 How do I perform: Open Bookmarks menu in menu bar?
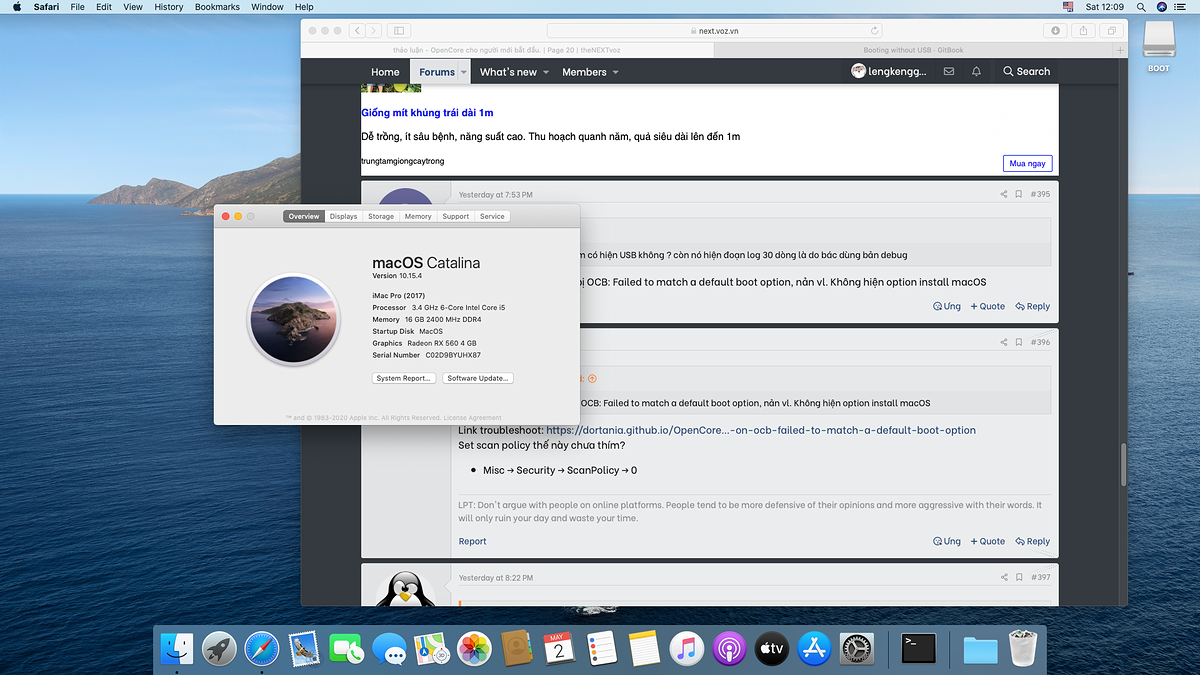(217, 6)
